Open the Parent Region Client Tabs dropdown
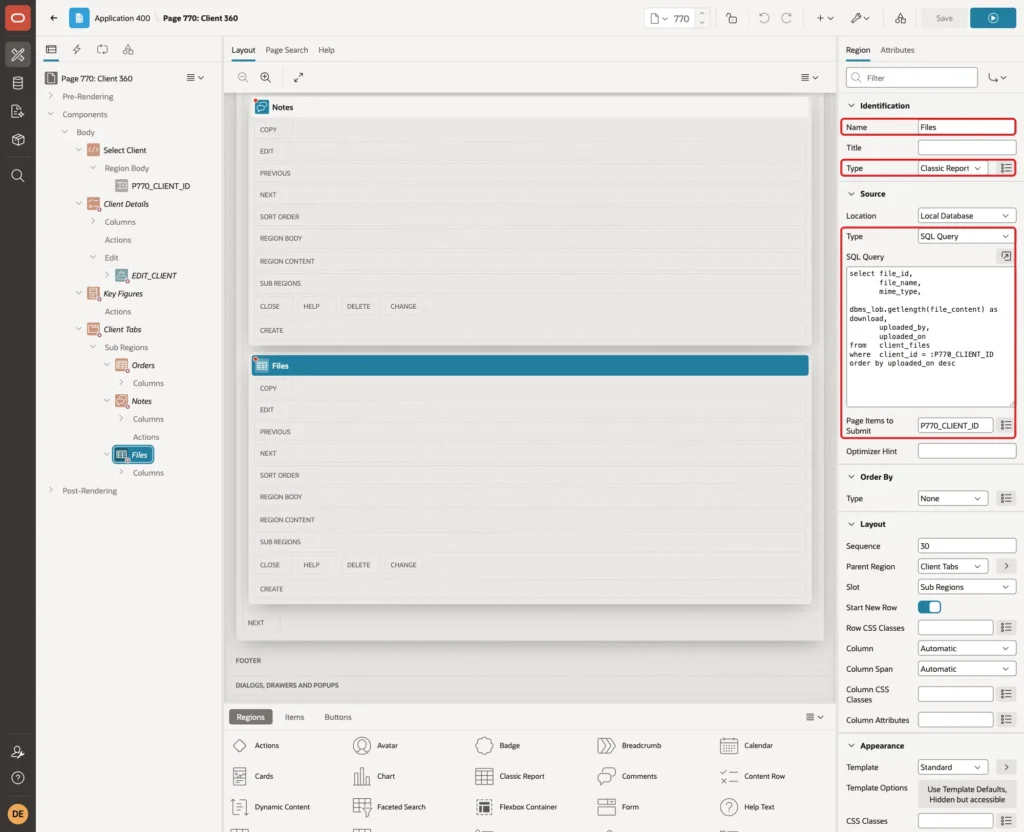This screenshot has height=832, width=1024. (952, 566)
